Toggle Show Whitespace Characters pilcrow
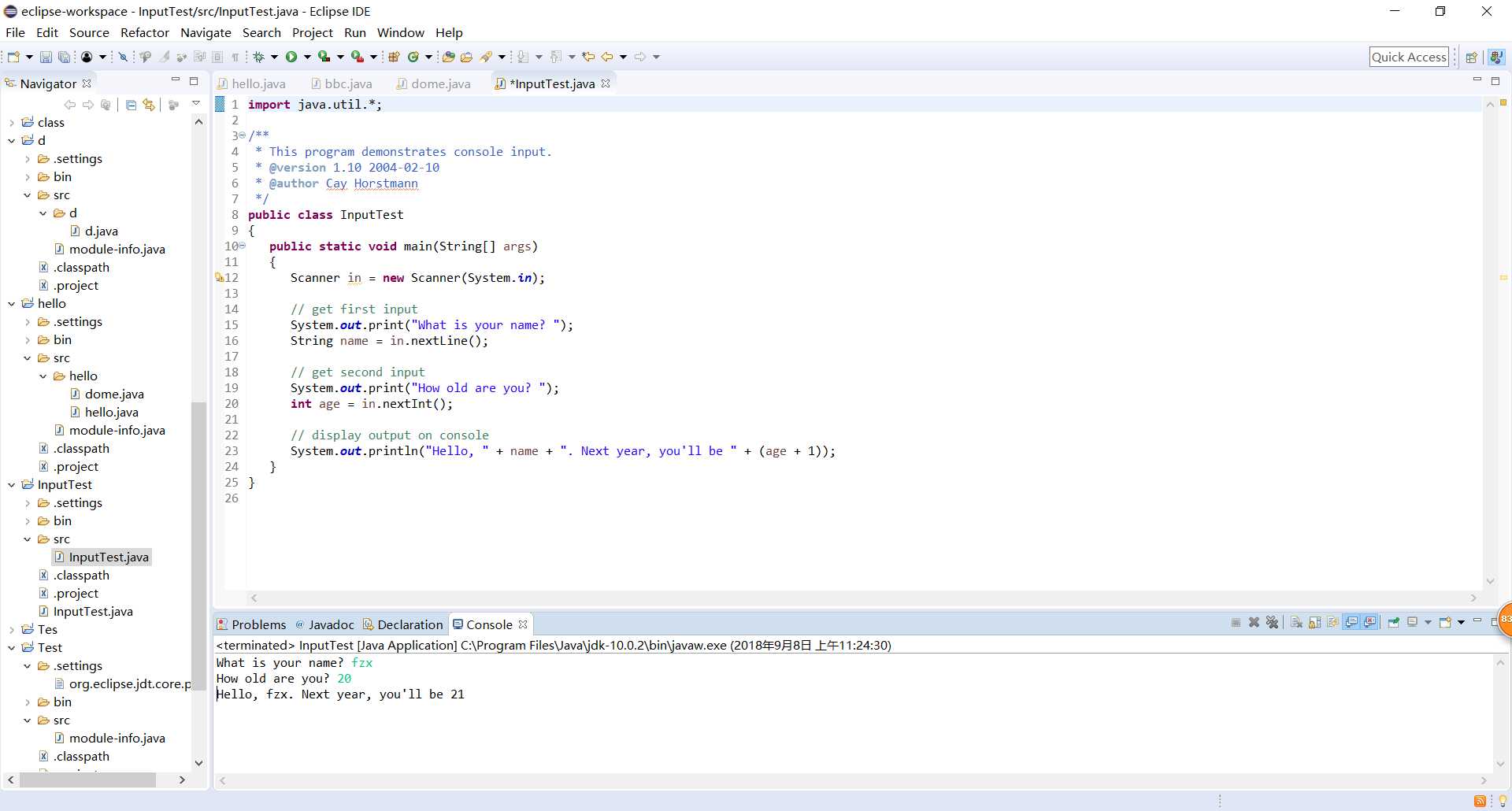 [235, 57]
